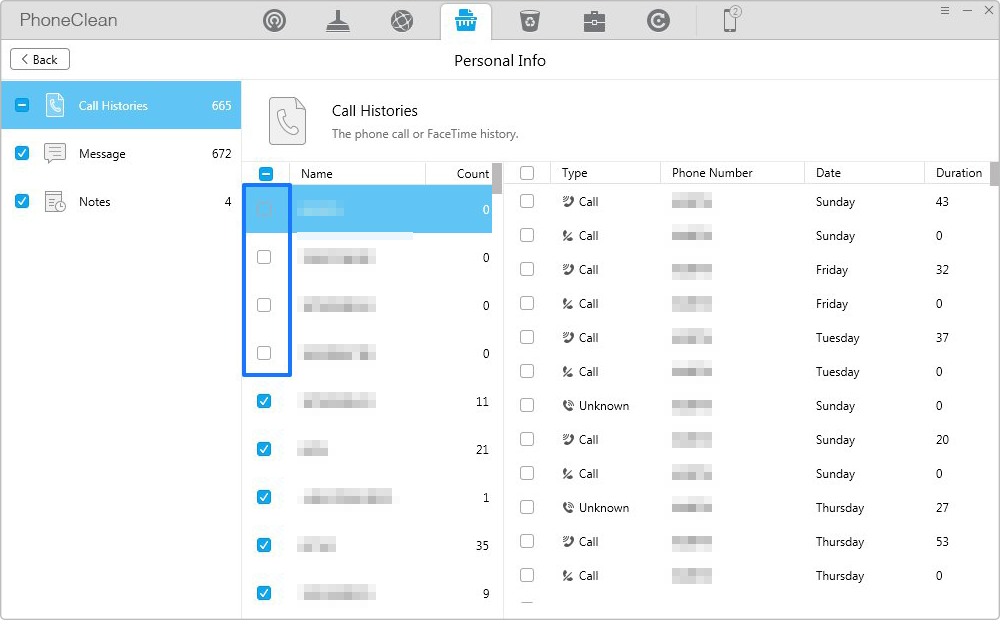The height and width of the screenshot is (620, 1000).
Task: Click the Back button
Action: coord(39,59)
